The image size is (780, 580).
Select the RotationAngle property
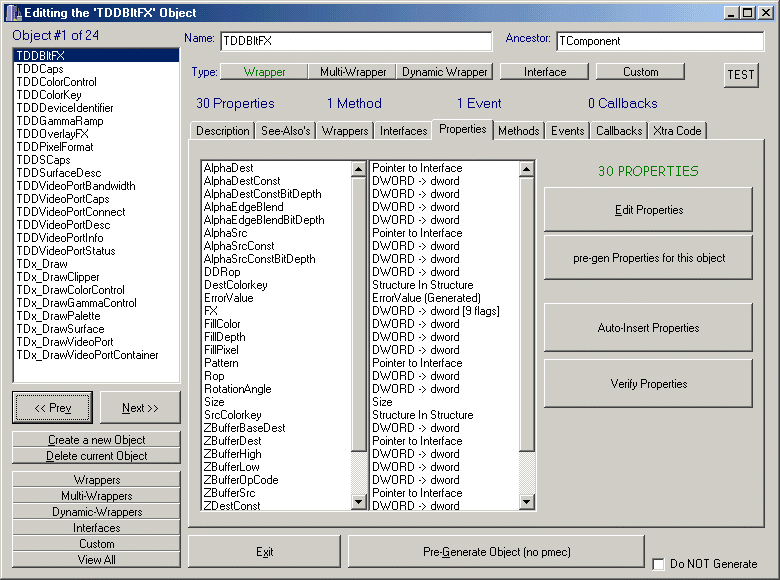pyautogui.click(x=237, y=389)
